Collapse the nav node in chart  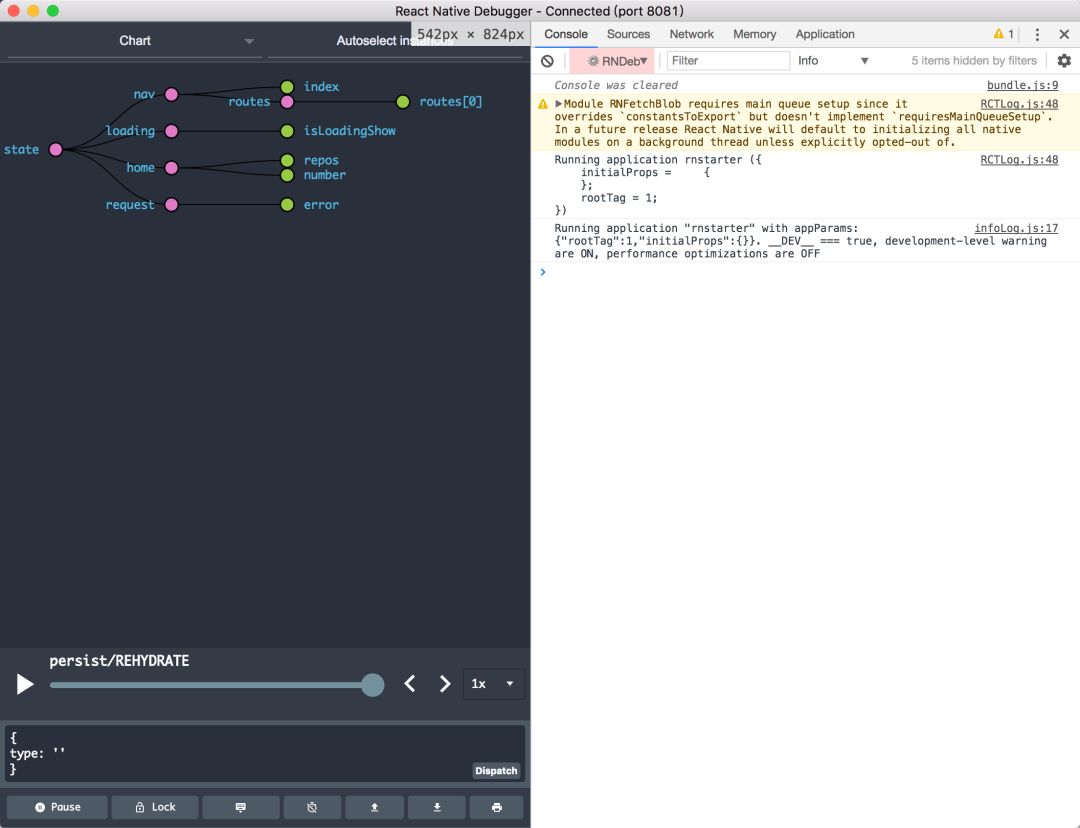tap(172, 94)
